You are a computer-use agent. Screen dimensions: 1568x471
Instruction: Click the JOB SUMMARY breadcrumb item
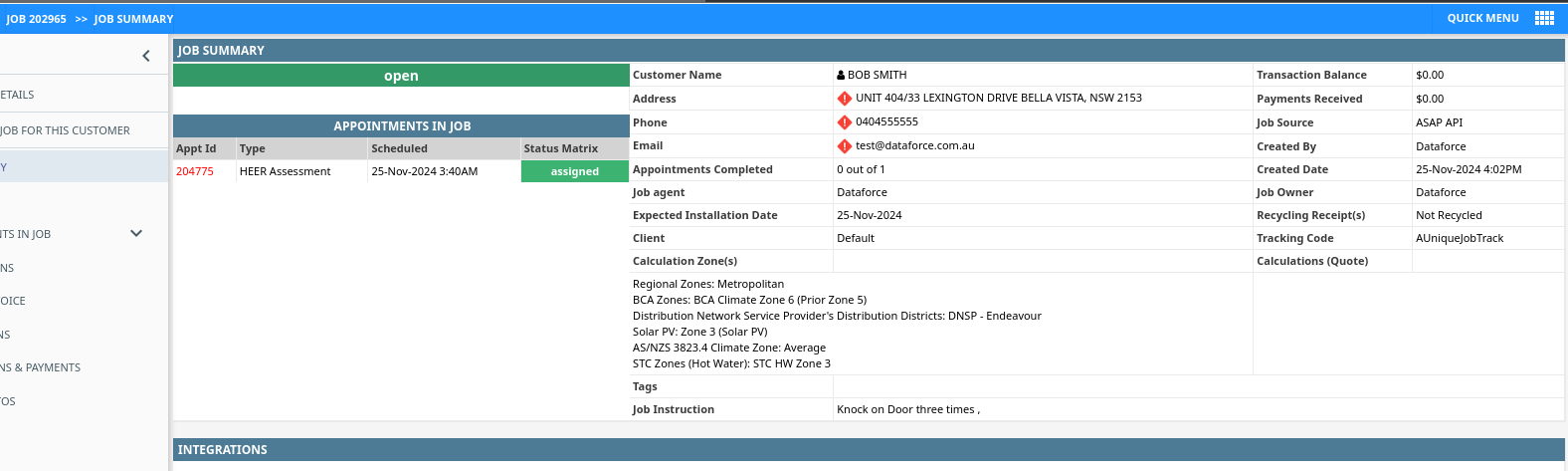pos(133,19)
